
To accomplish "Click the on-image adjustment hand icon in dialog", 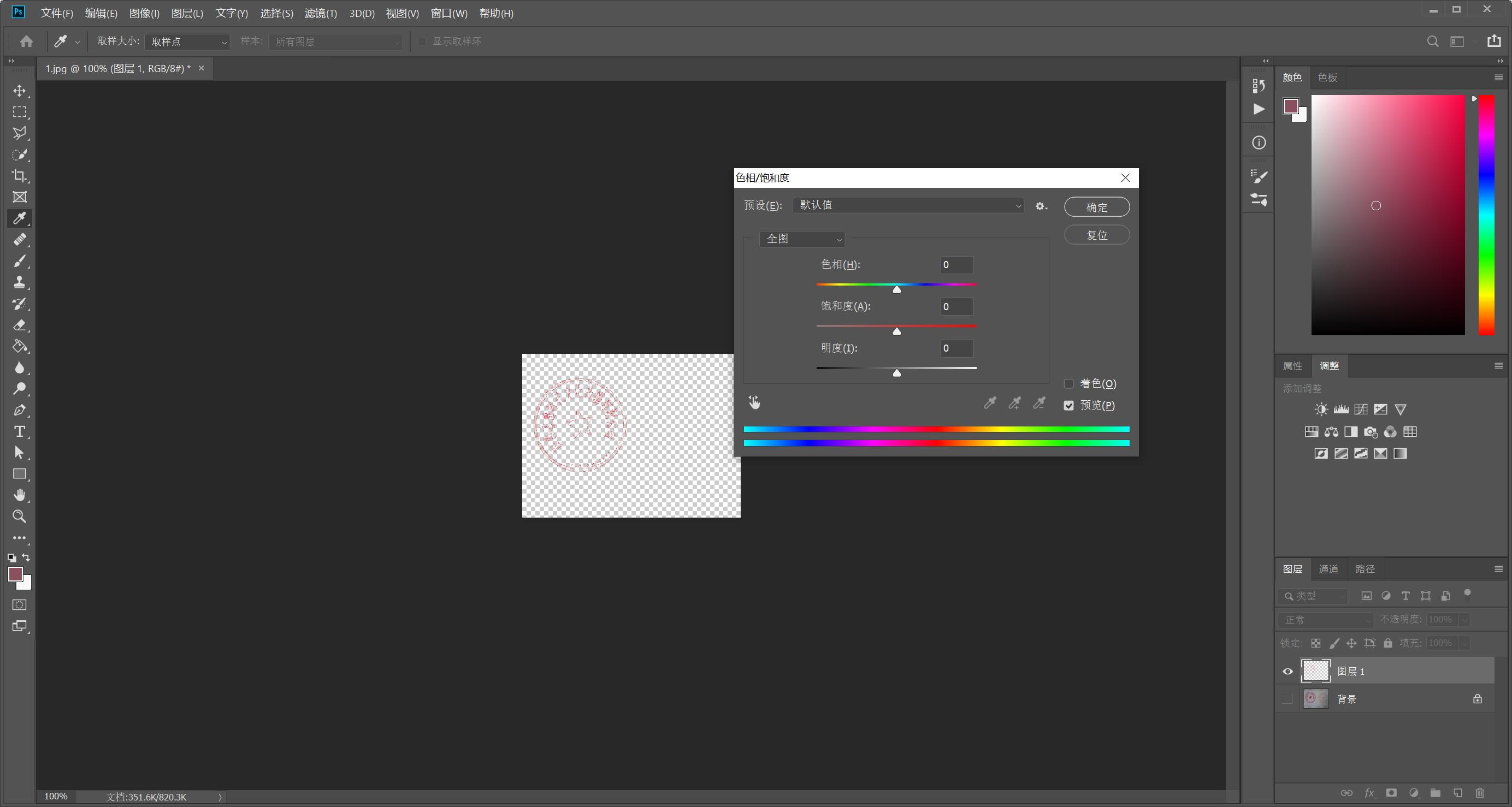I will coord(754,402).
